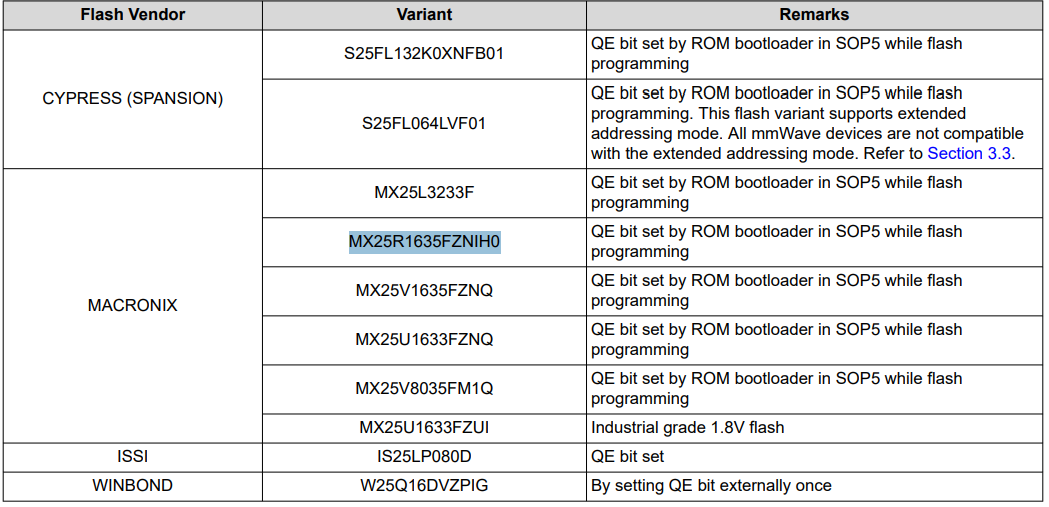Click the MACRONIX vendor cell

(132, 306)
